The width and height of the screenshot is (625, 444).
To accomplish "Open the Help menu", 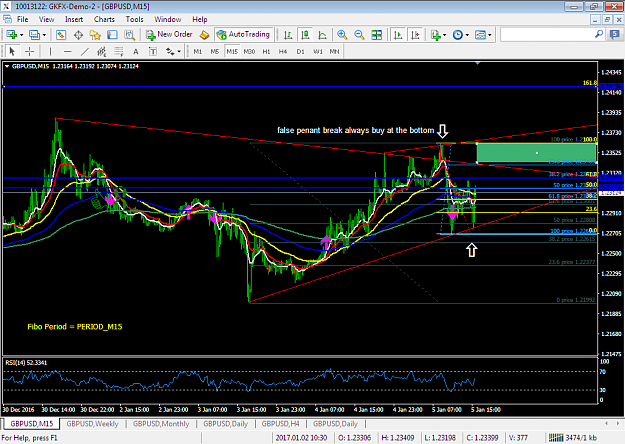I will click(200, 19).
